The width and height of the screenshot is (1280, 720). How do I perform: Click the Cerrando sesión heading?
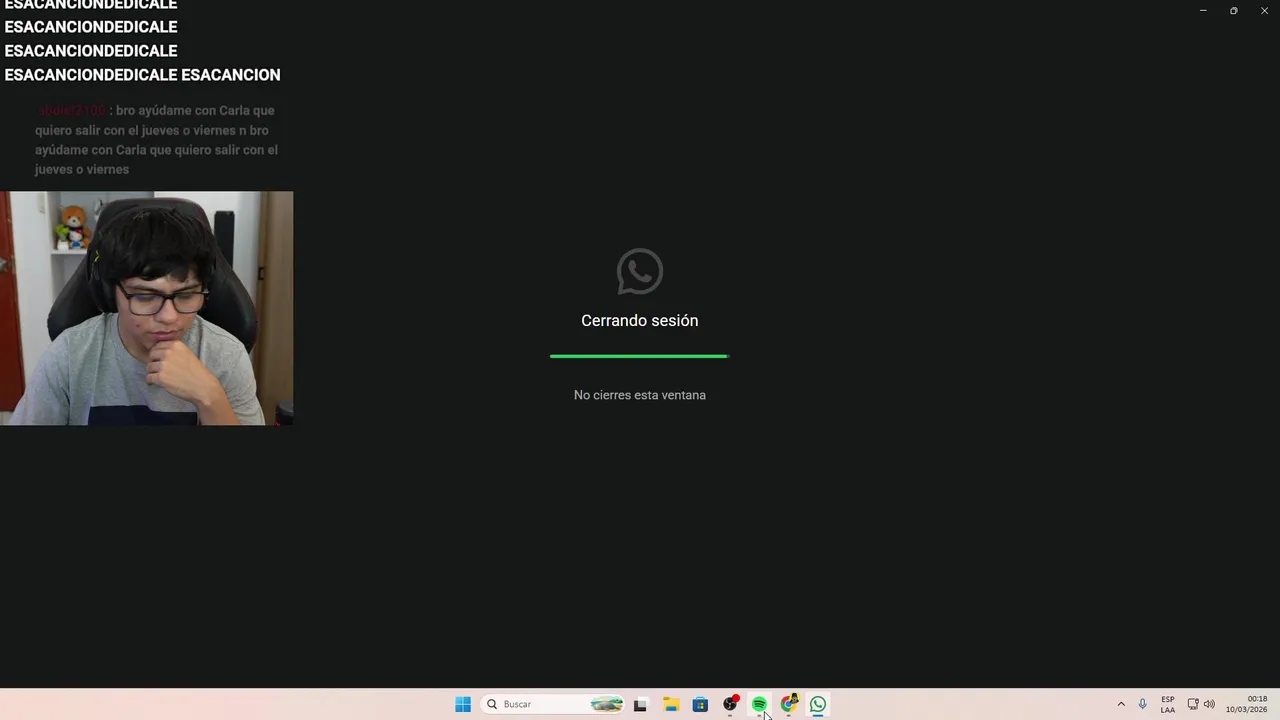pos(640,320)
